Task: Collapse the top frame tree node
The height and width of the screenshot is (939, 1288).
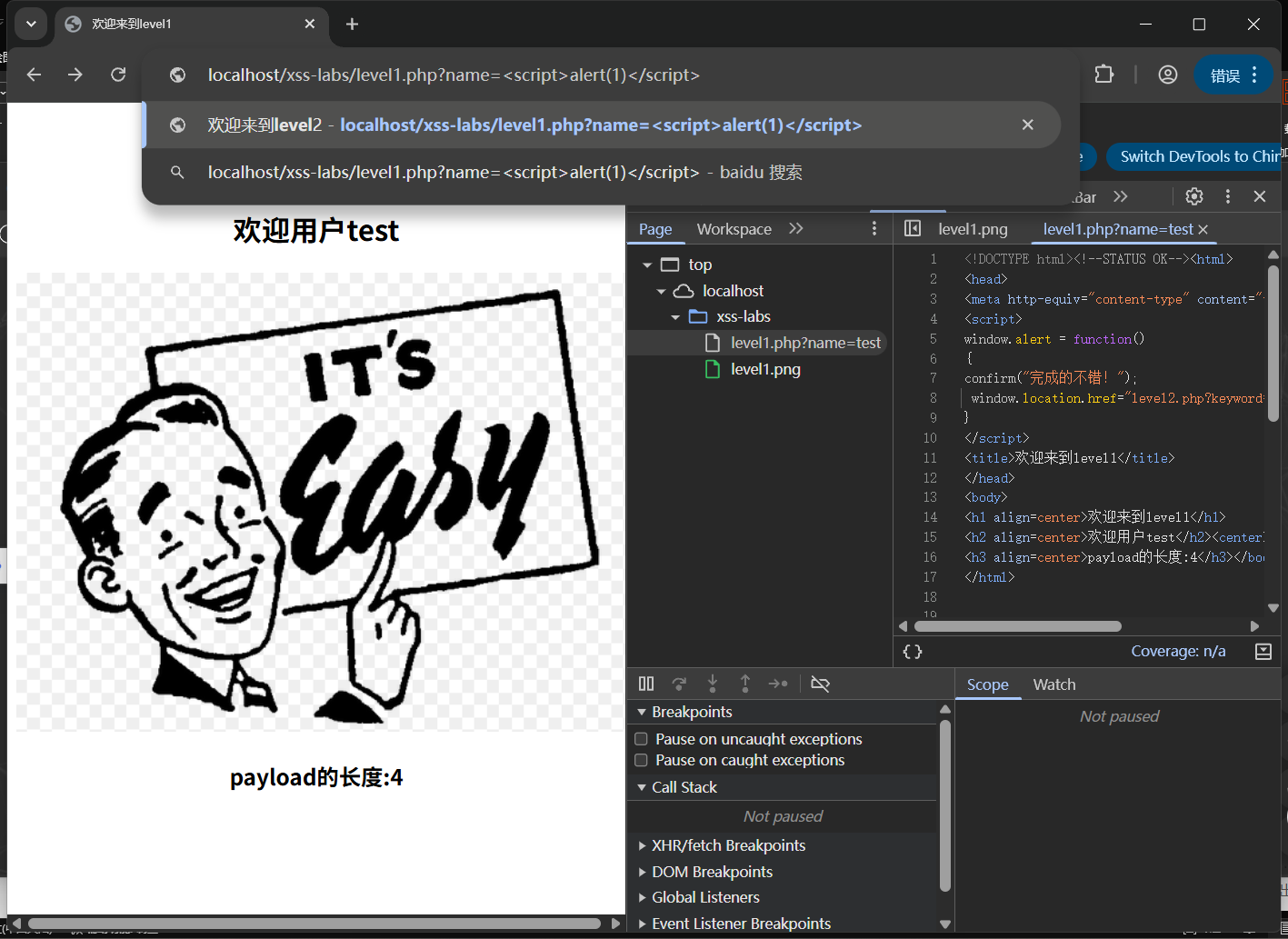Action: [647, 265]
